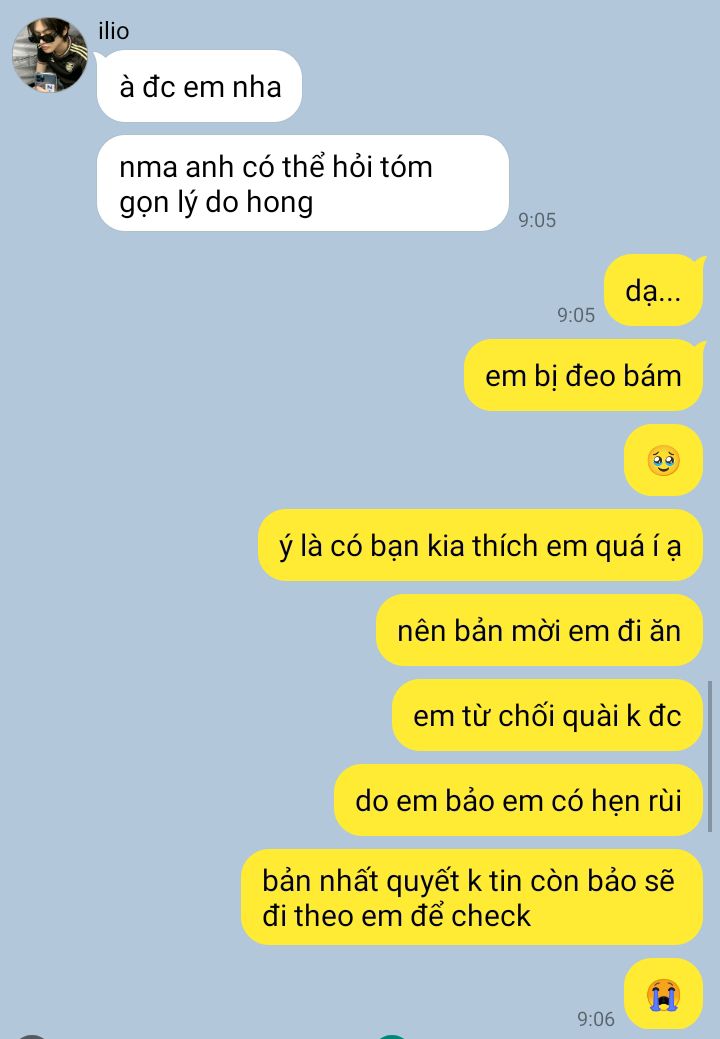Image resolution: width=720 pixels, height=1039 pixels.
Task: Select the 'dạ...' reply bubble
Action: click(x=653, y=290)
